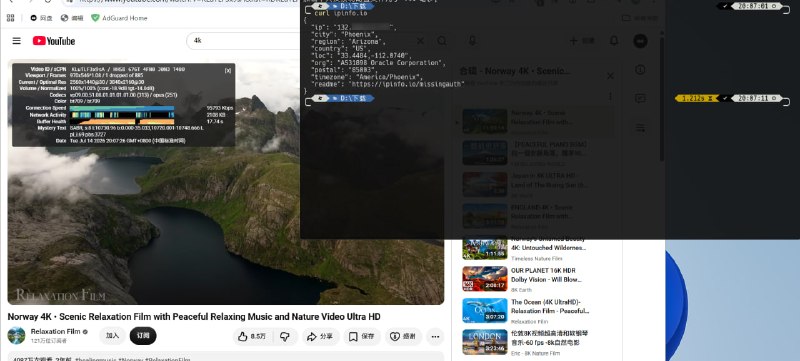Click the Norway 4K video title

pyautogui.click(x=194, y=317)
